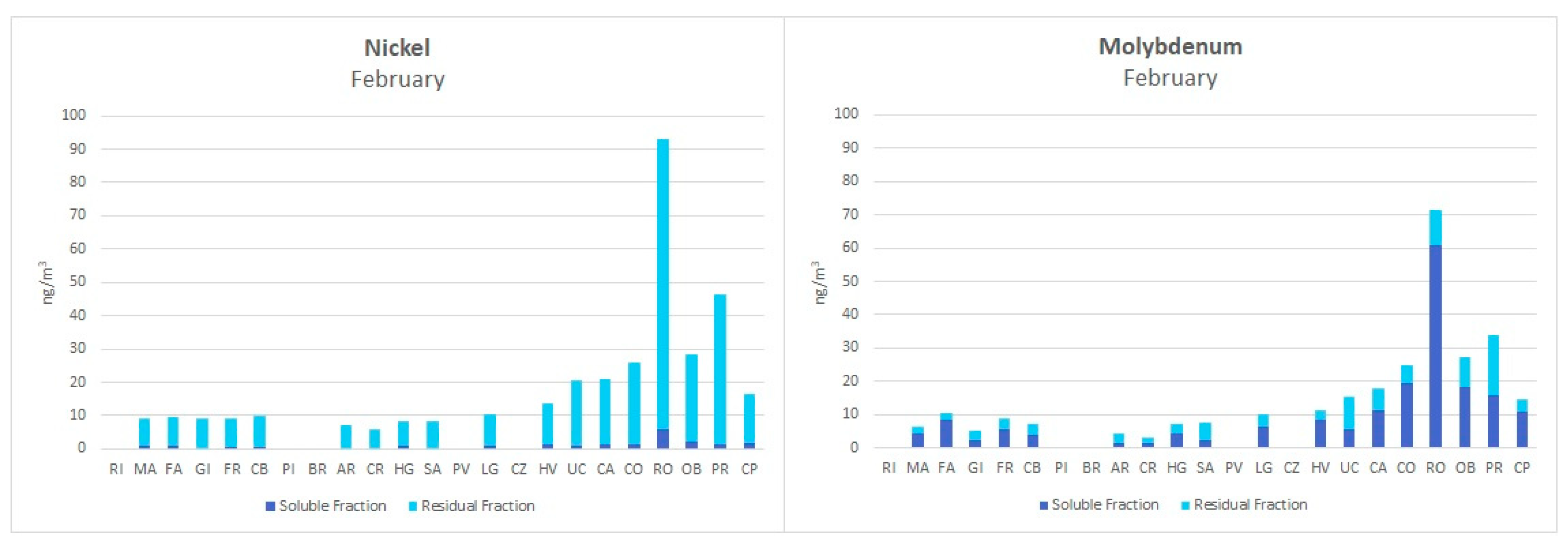Click the RO axis label in Nickel chart
This screenshot has height=549, width=1568.
[x=662, y=469]
